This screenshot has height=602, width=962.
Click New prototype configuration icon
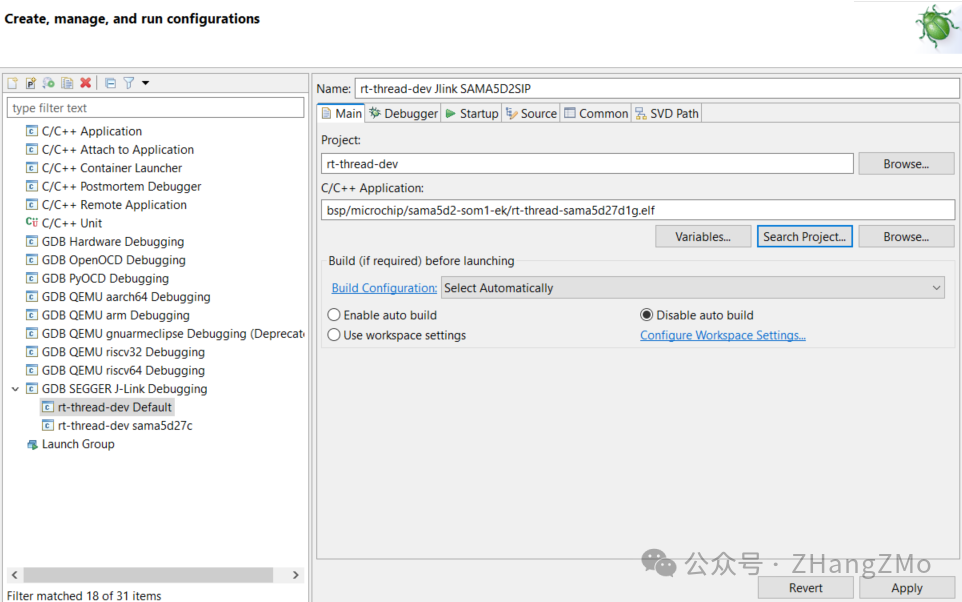tap(31, 83)
